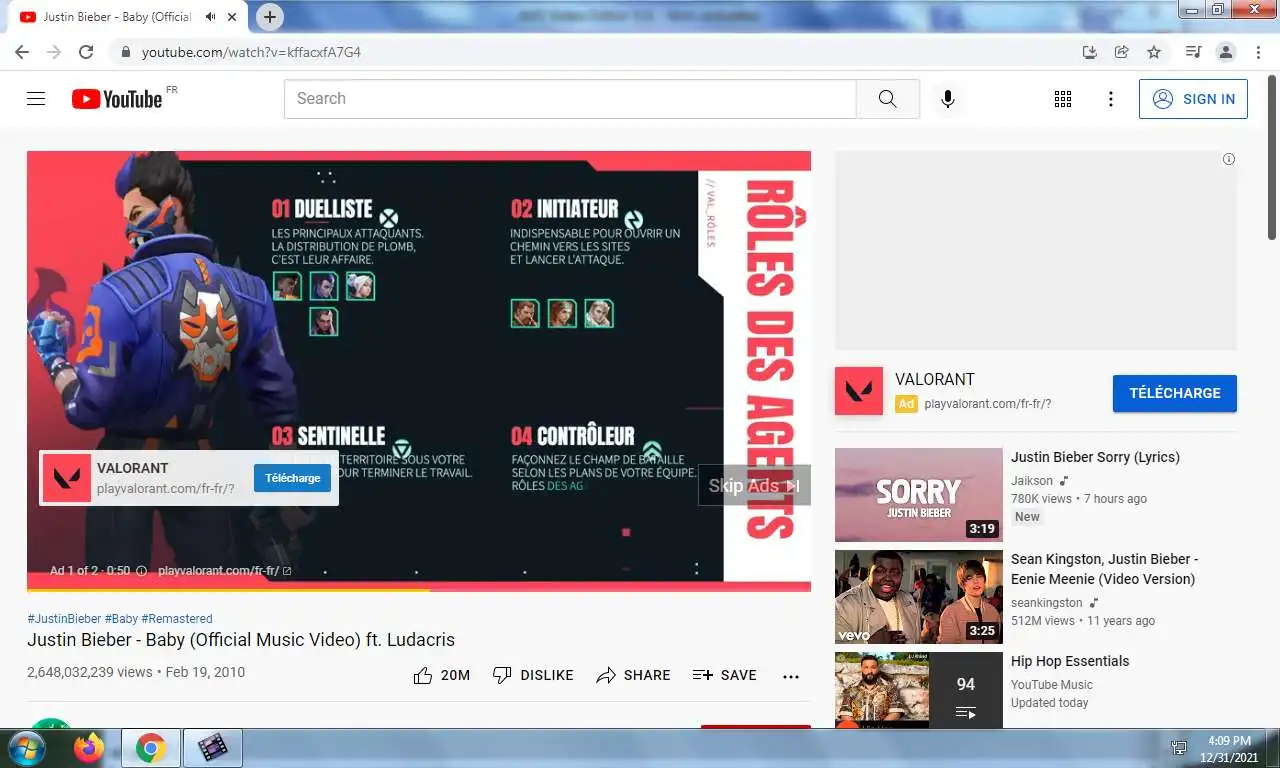Open Sean Kingston Eenie Meenie title
The height and width of the screenshot is (768, 1280).
(1105, 569)
